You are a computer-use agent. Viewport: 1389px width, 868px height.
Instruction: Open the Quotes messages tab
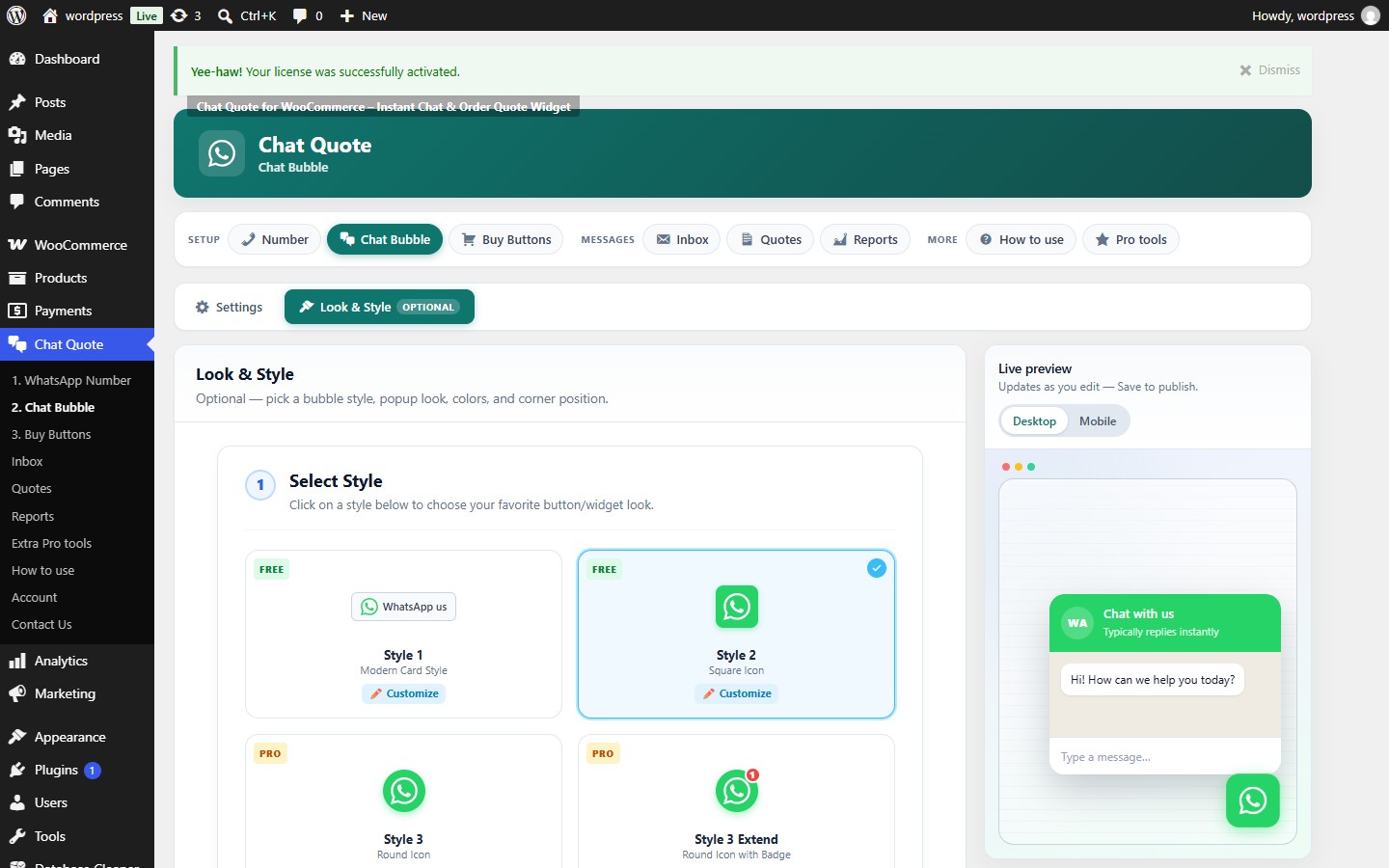[x=771, y=239]
